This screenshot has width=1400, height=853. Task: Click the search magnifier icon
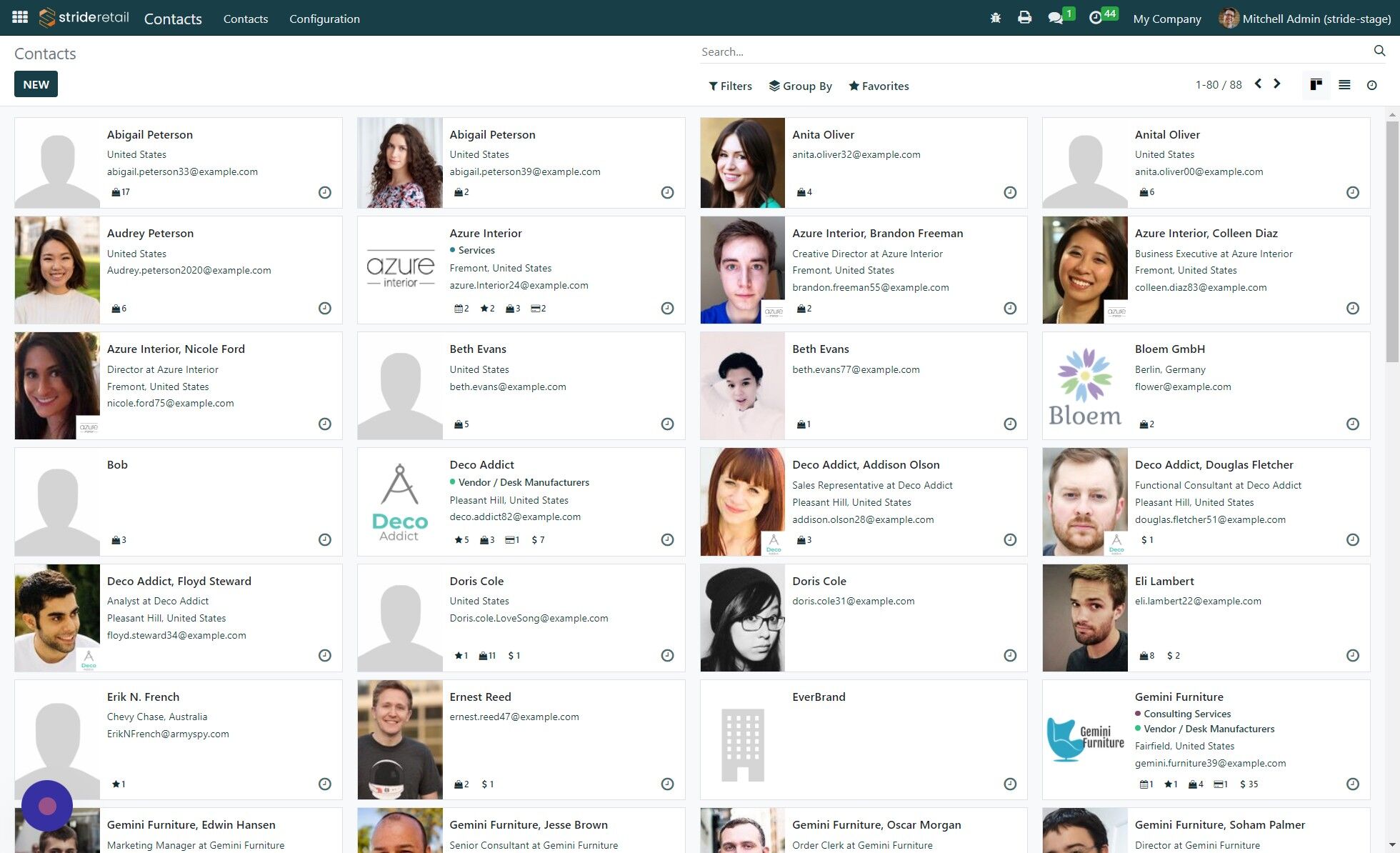click(1379, 51)
